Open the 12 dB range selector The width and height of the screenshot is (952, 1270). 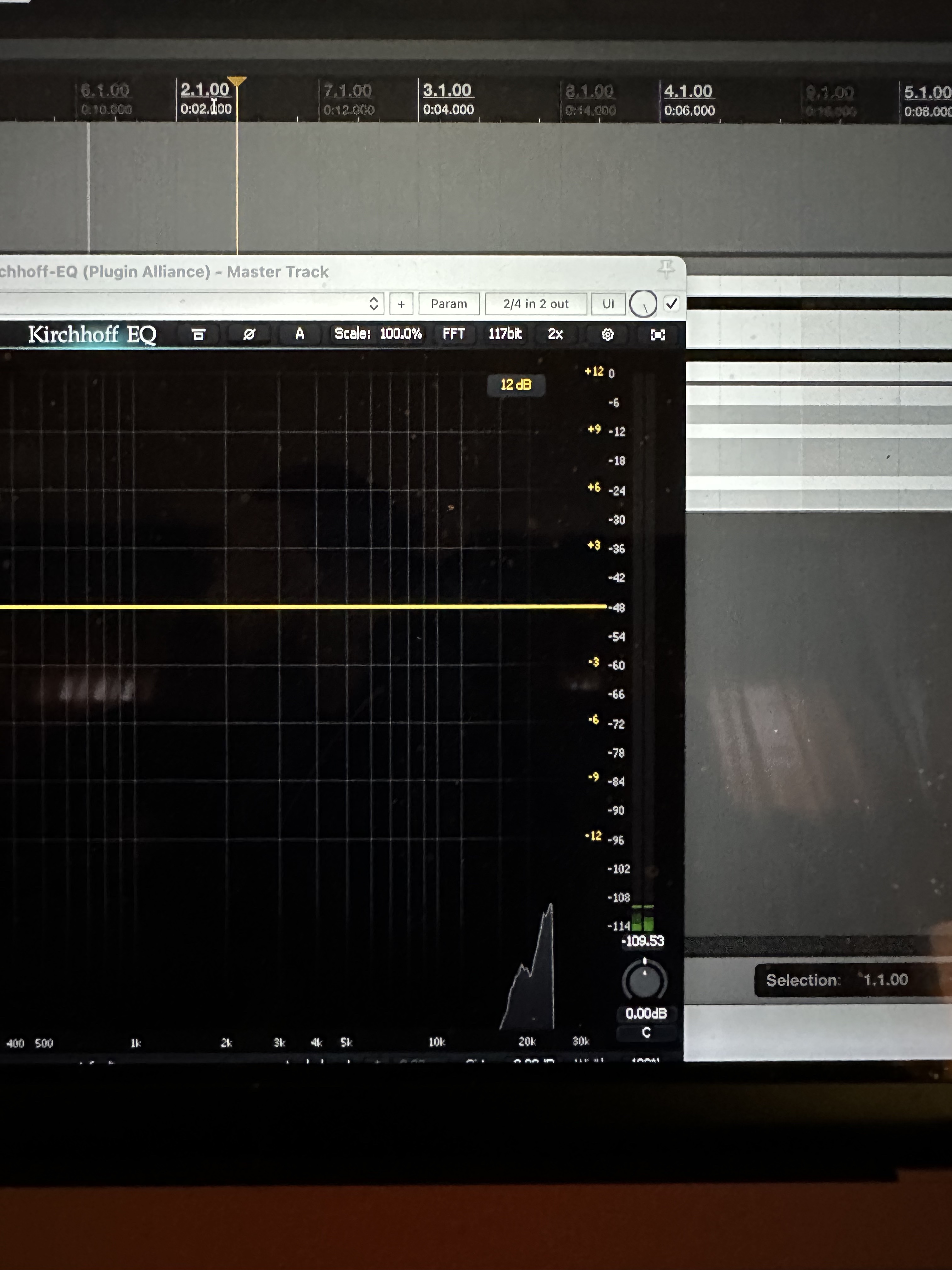516,385
